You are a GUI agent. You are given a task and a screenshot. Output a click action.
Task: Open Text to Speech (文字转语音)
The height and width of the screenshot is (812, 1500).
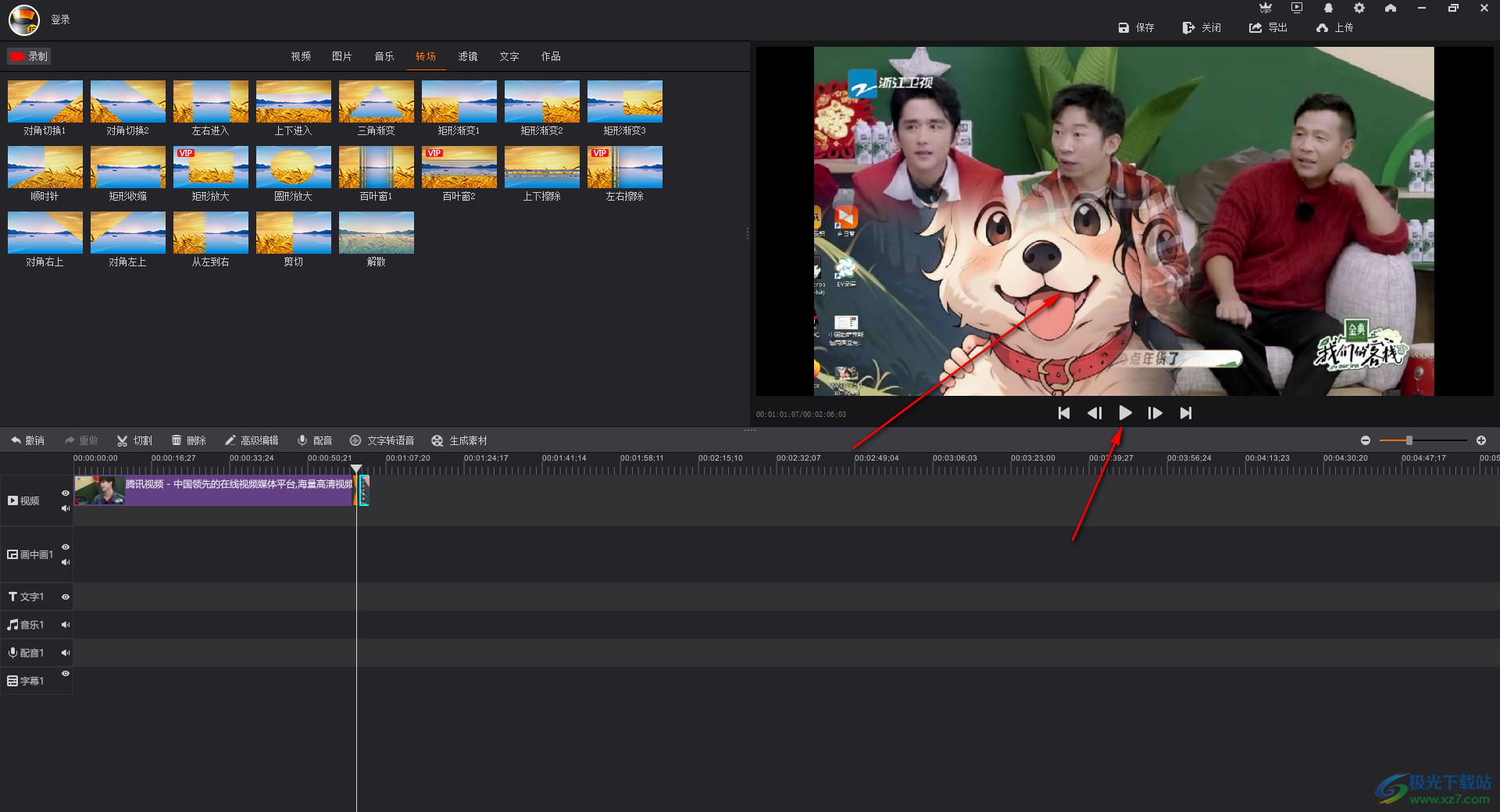pos(382,440)
